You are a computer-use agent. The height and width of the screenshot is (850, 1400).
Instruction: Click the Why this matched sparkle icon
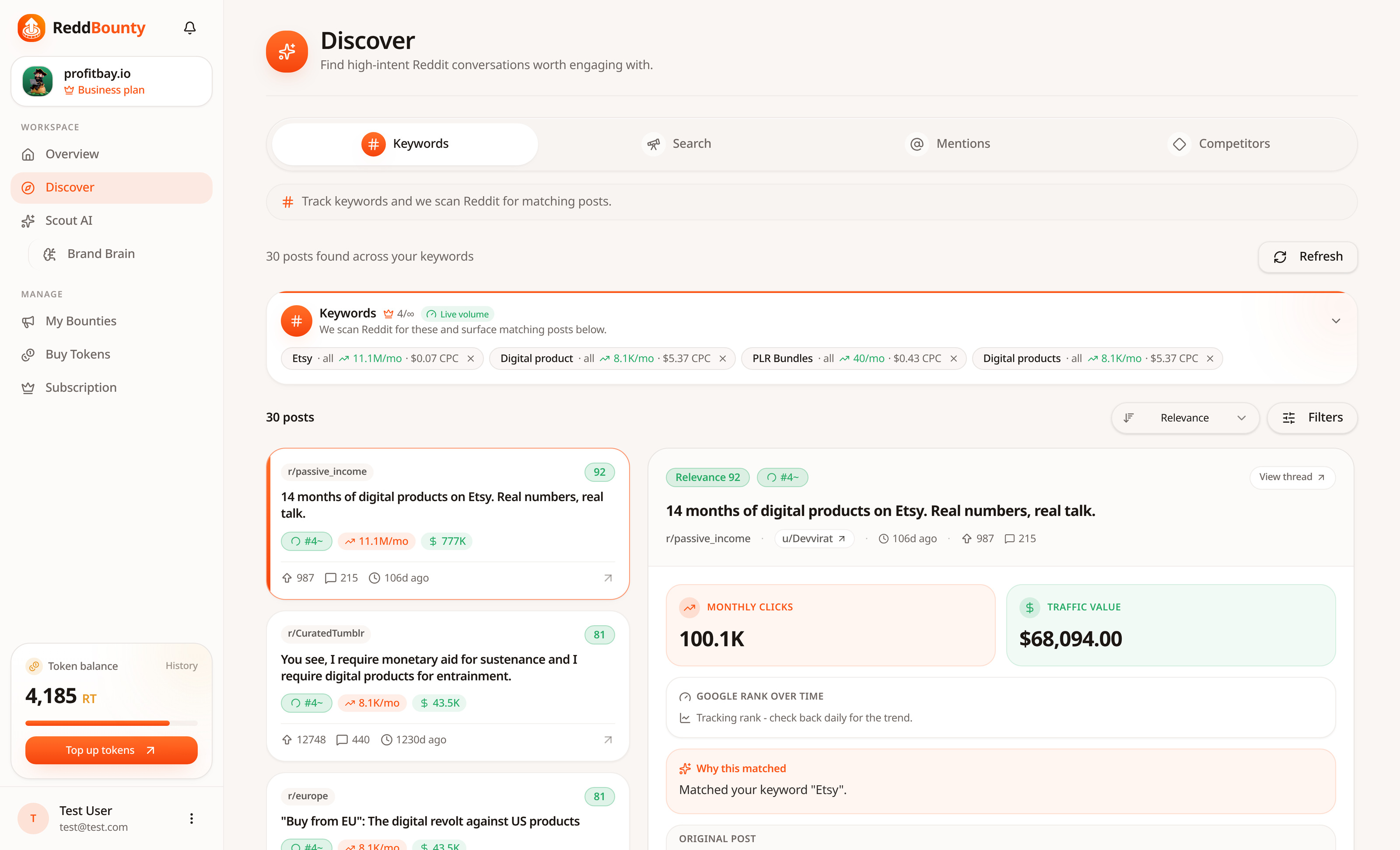pos(685,769)
